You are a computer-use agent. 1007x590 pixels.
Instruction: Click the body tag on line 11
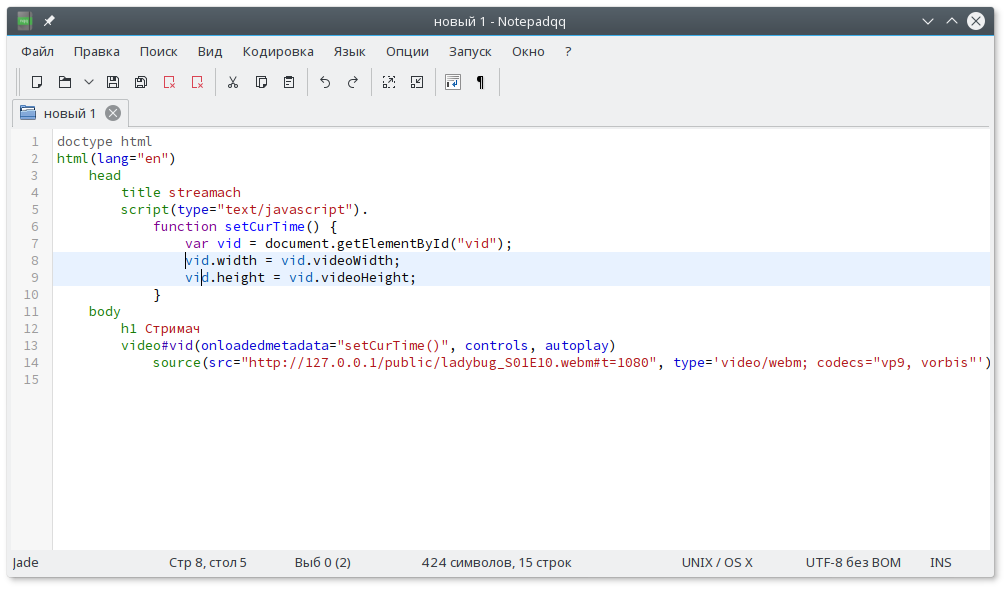pyautogui.click(x=105, y=311)
